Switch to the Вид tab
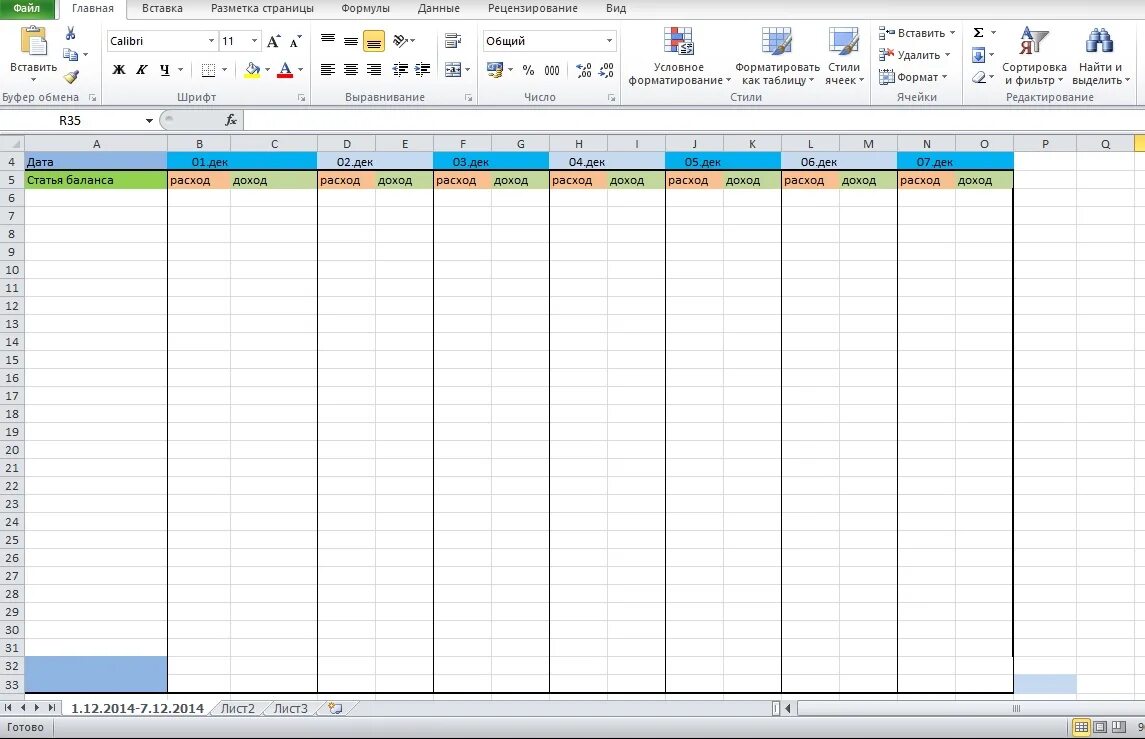 pos(616,9)
